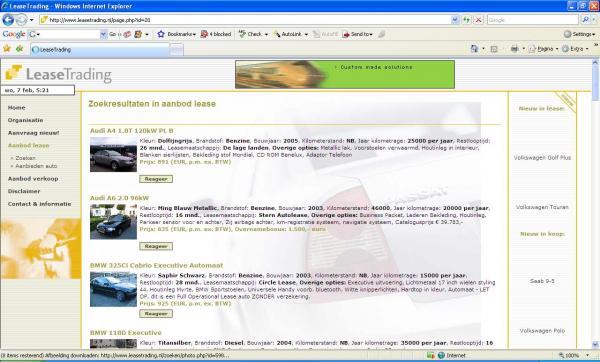The width and height of the screenshot is (600, 362).
Task: Open Volkswagen Polo in sidebar
Action: [542, 331]
